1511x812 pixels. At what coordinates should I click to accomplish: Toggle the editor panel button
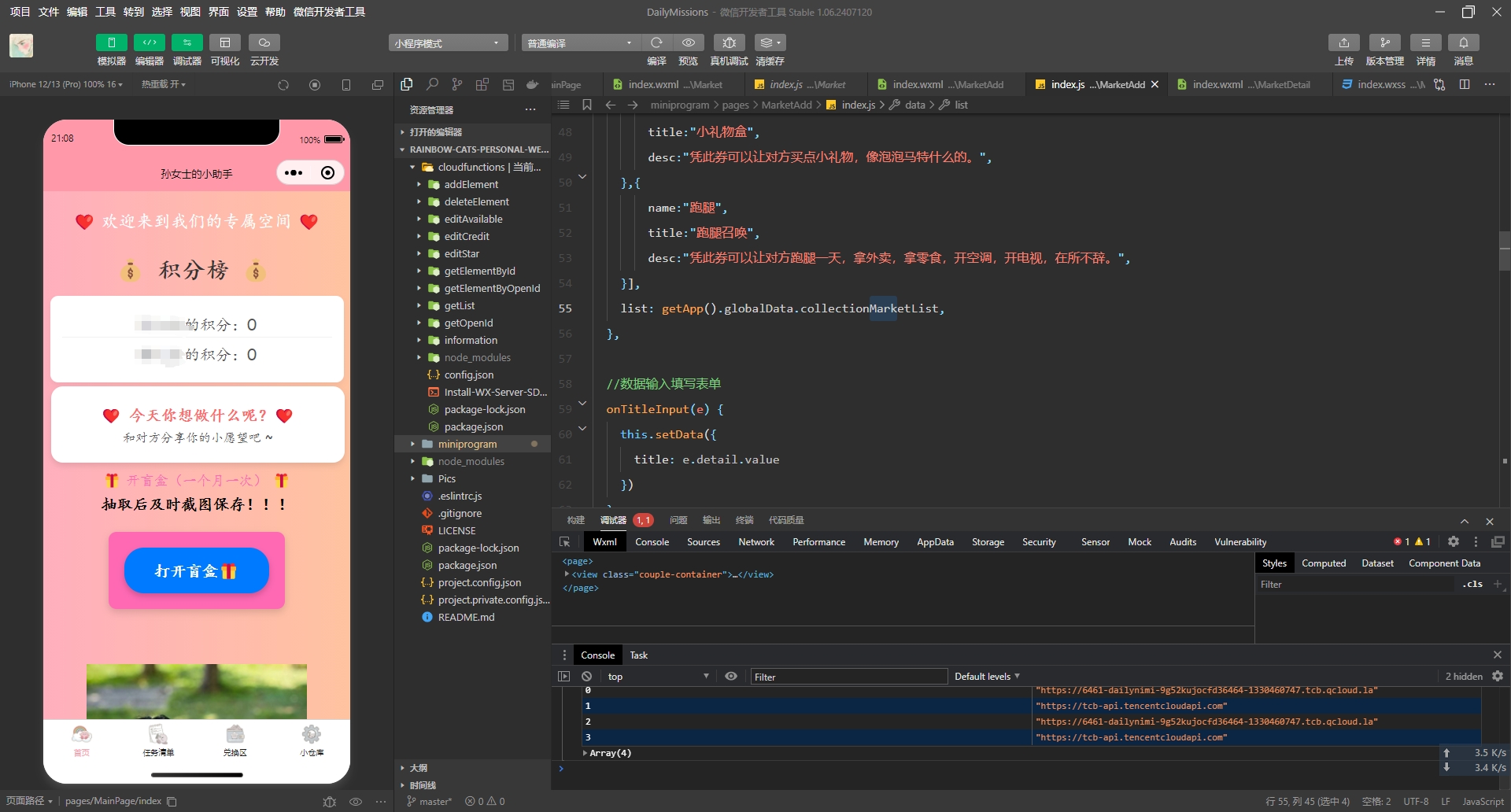click(x=149, y=42)
